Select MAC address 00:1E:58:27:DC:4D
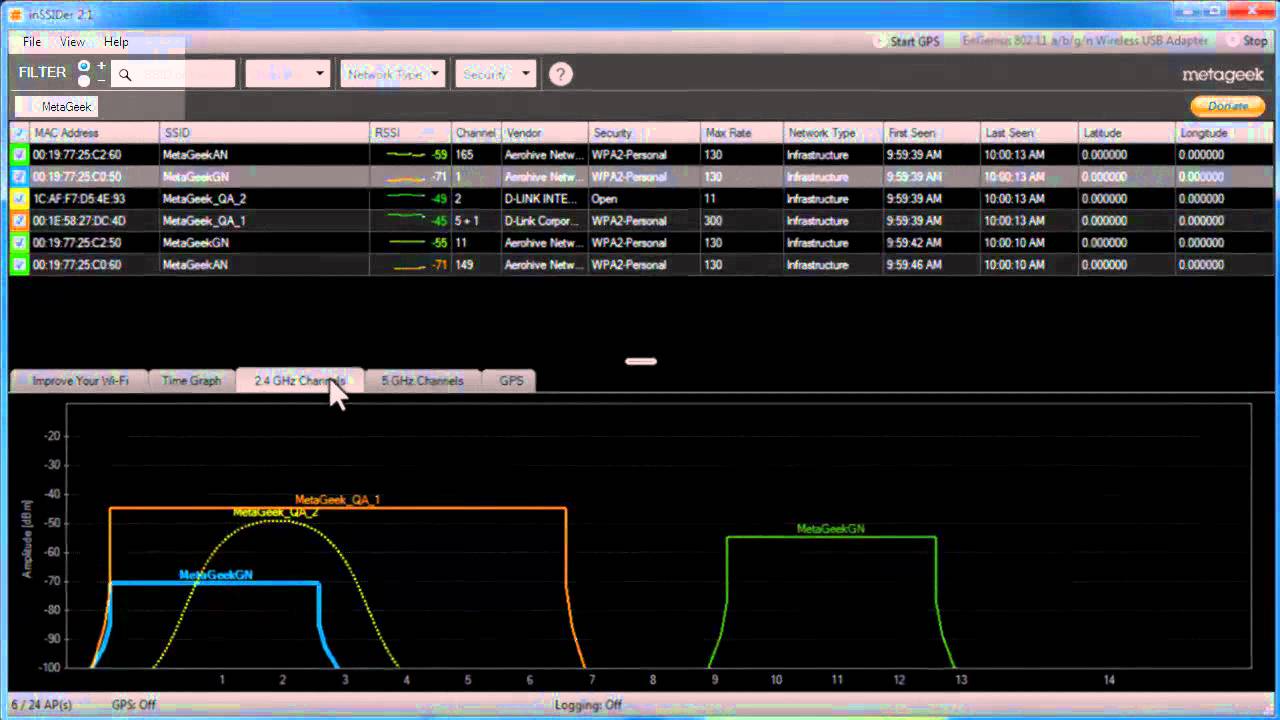 click(79, 221)
